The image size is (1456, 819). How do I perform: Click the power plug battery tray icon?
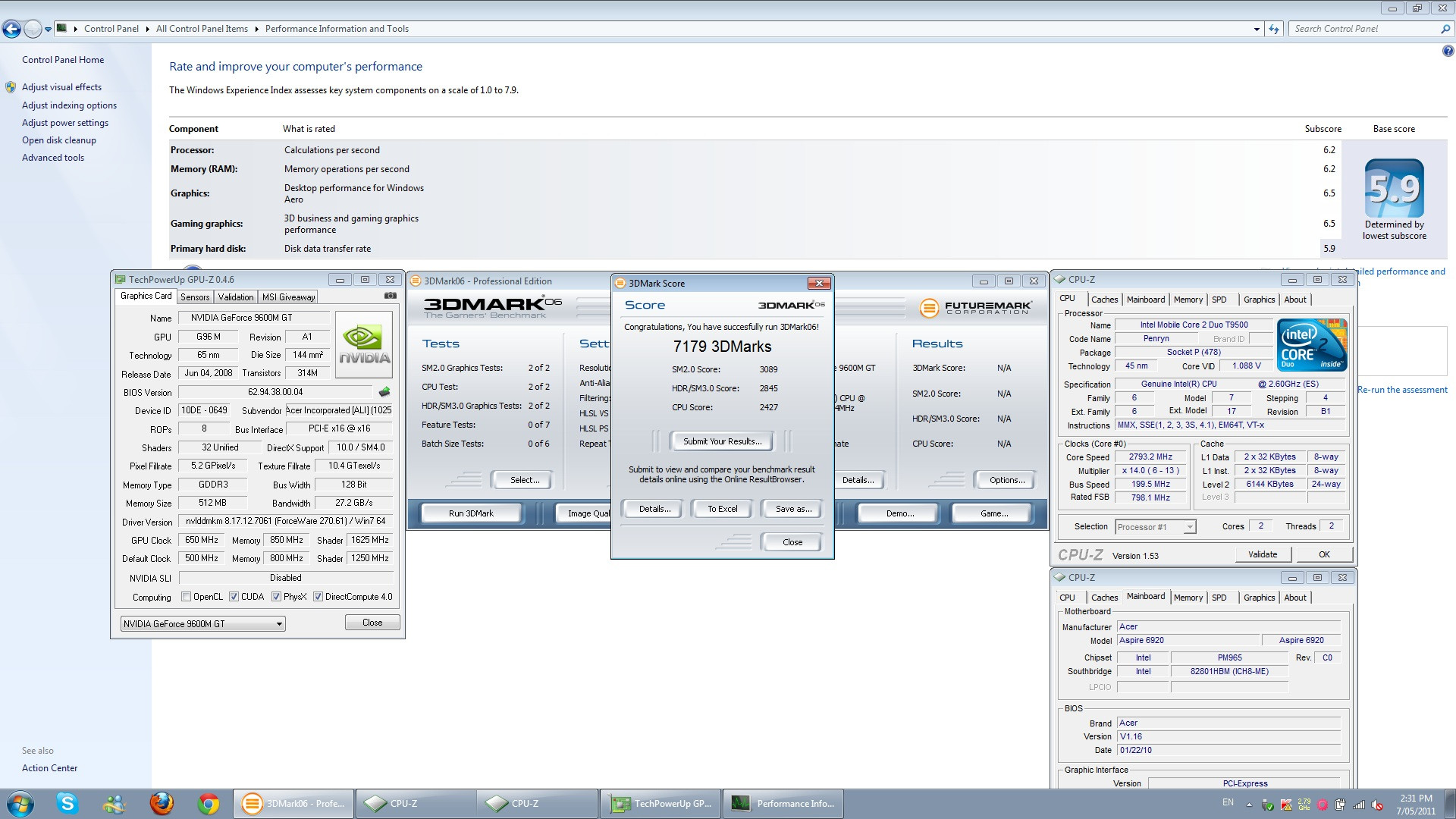pos(1341,805)
